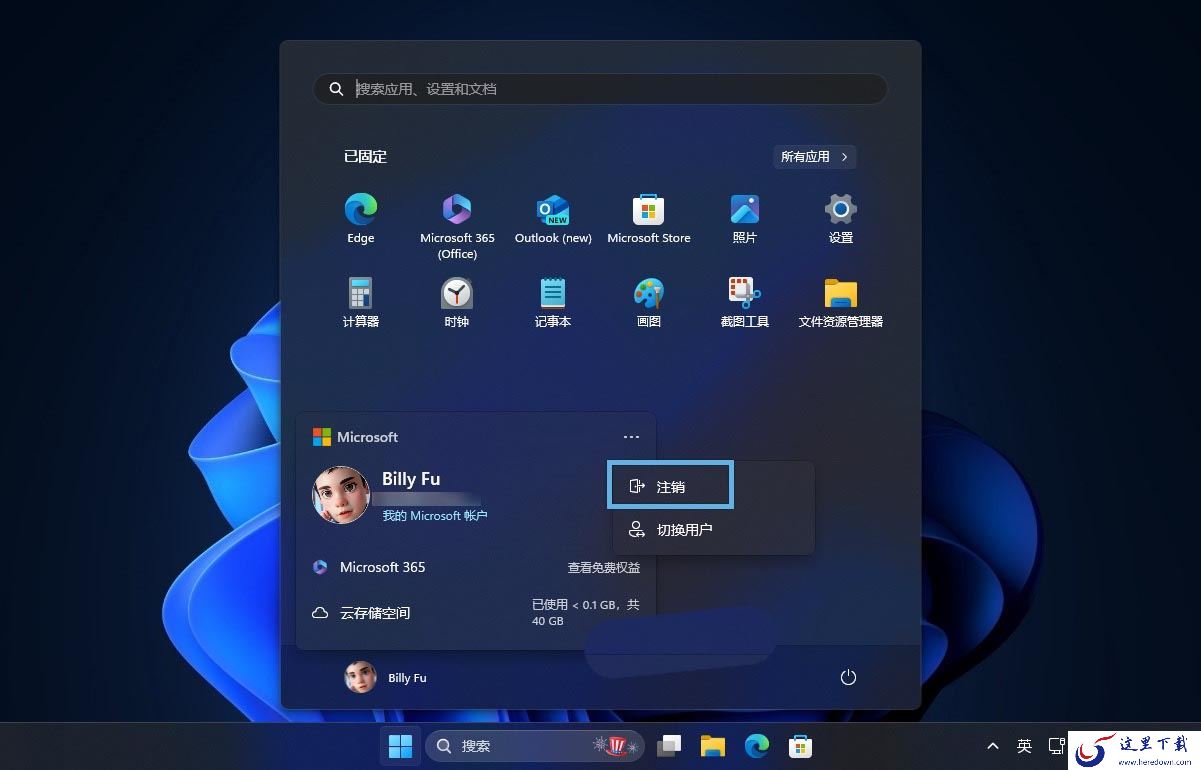
Task: Open Outlook (new) from pinned apps
Action: 553,218
